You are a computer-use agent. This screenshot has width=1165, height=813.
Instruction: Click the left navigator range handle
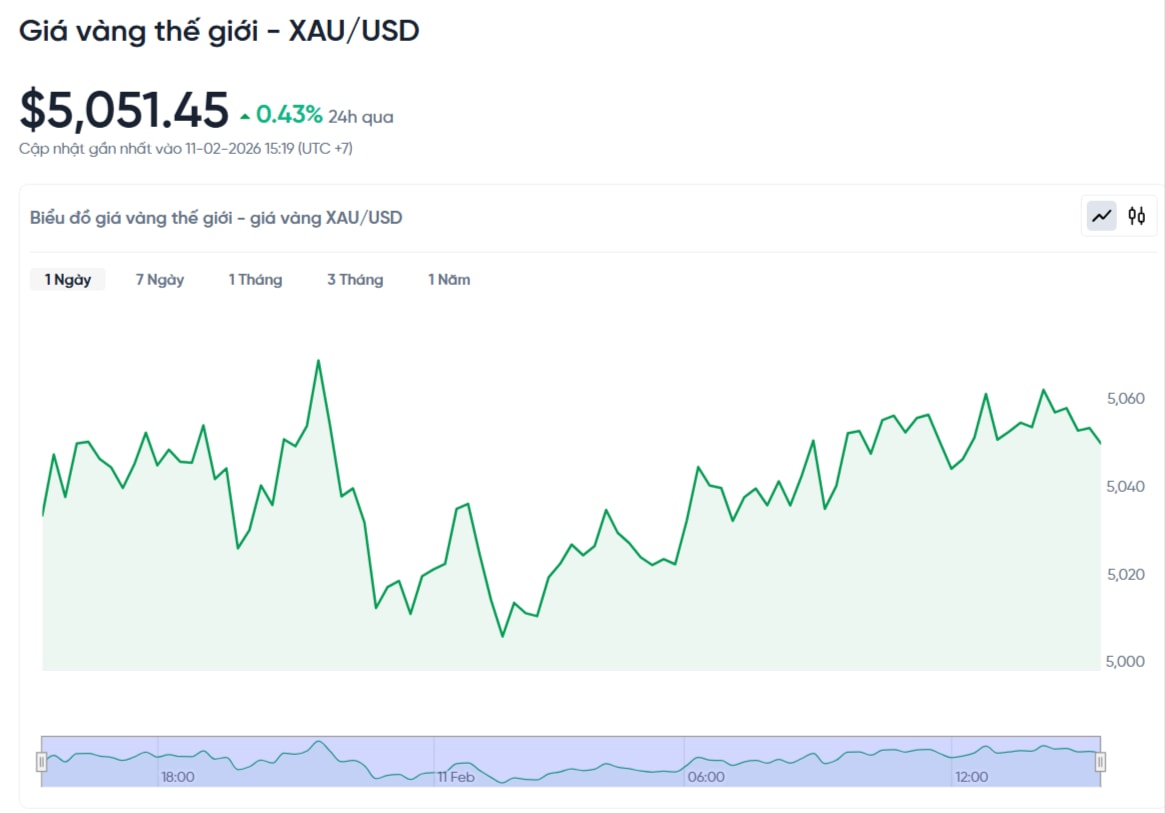point(42,761)
